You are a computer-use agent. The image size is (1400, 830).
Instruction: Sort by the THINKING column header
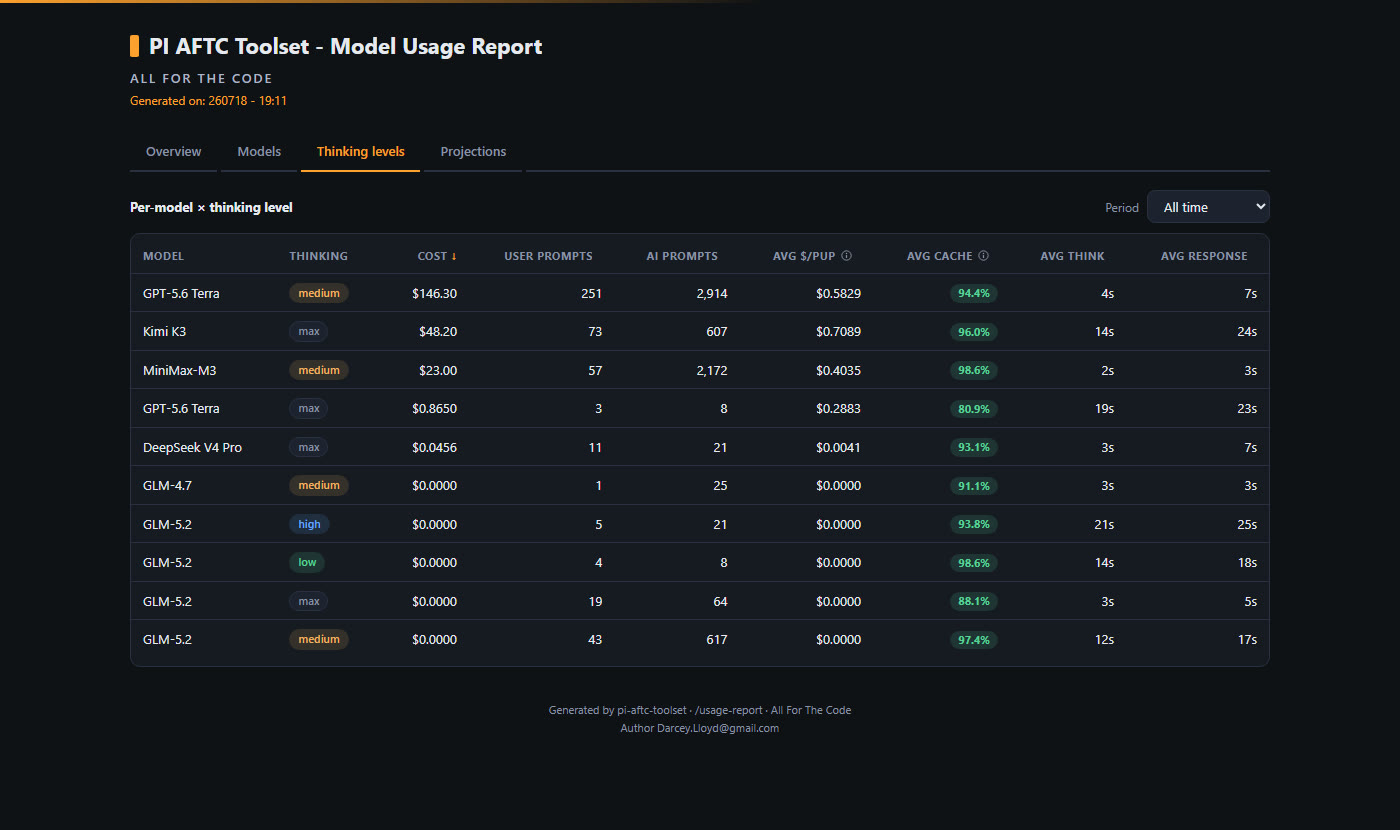(x=319, y=256)
